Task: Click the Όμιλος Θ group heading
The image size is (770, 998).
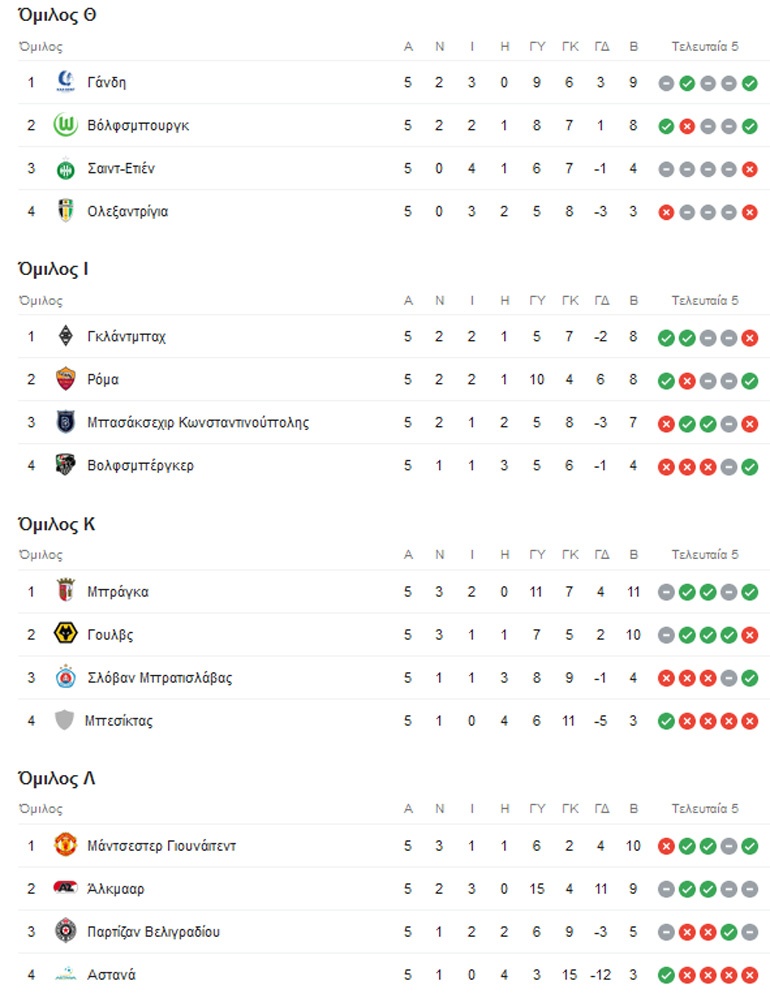Action: [x=57, y=15]
